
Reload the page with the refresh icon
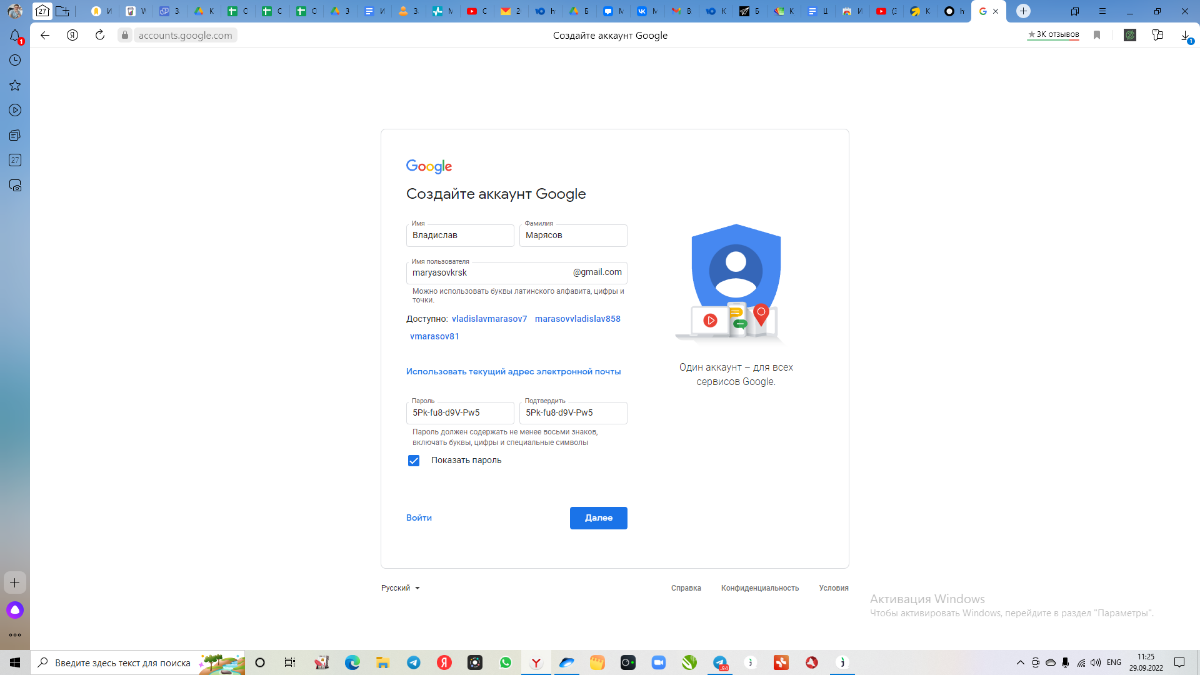[100, 35]
